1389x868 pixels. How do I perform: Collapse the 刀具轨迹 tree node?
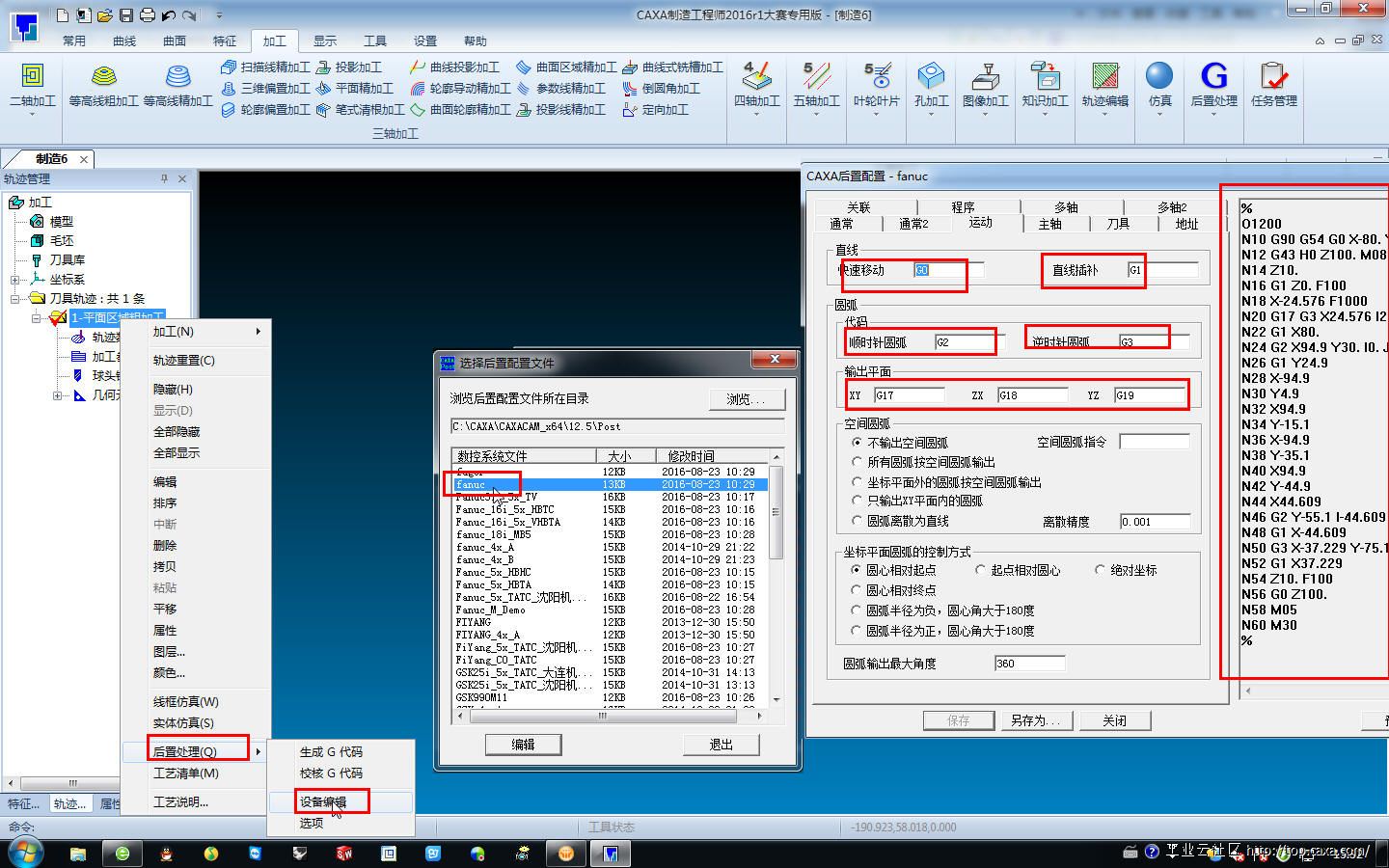click(14, 299)
